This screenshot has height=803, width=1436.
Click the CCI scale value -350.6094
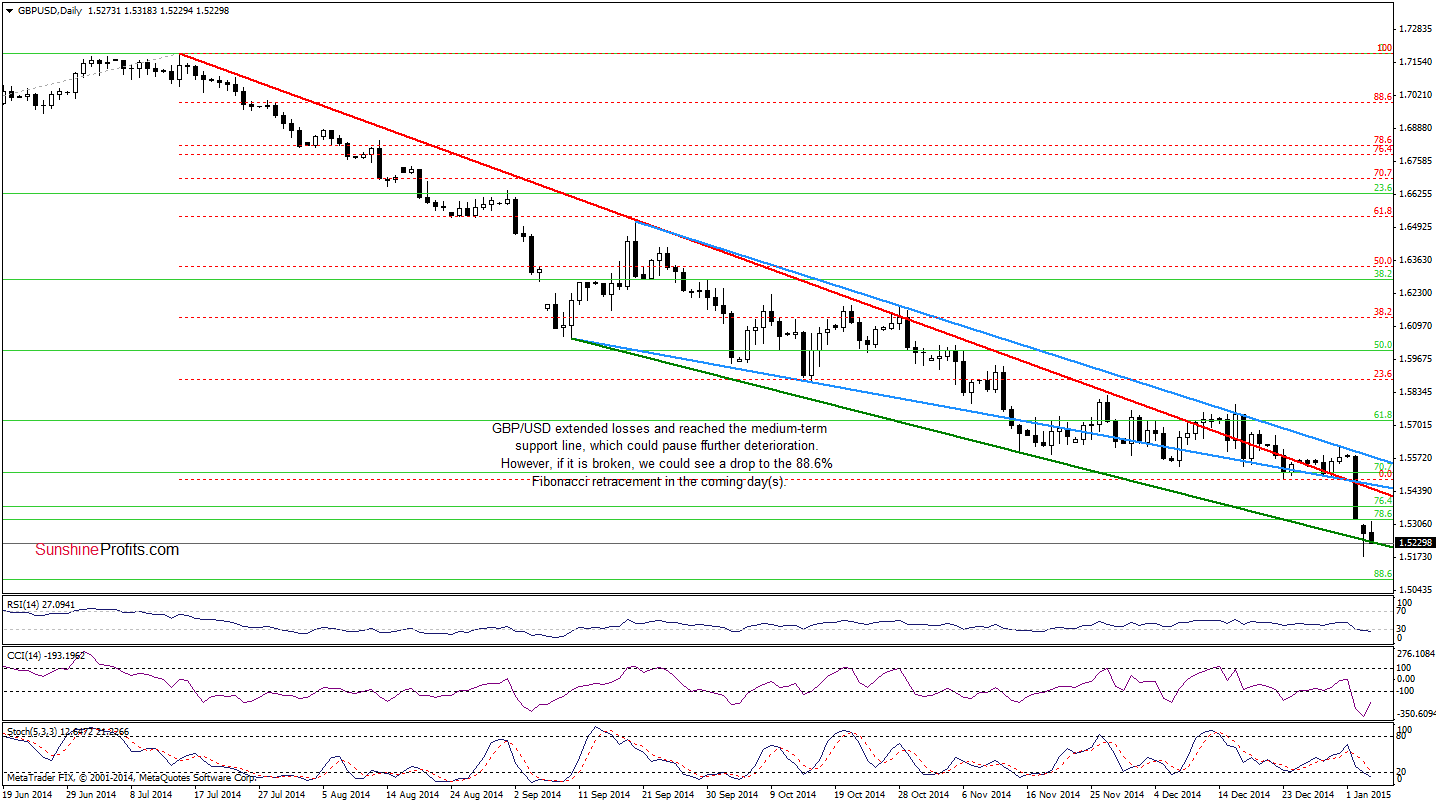[x=1416, y=714]
